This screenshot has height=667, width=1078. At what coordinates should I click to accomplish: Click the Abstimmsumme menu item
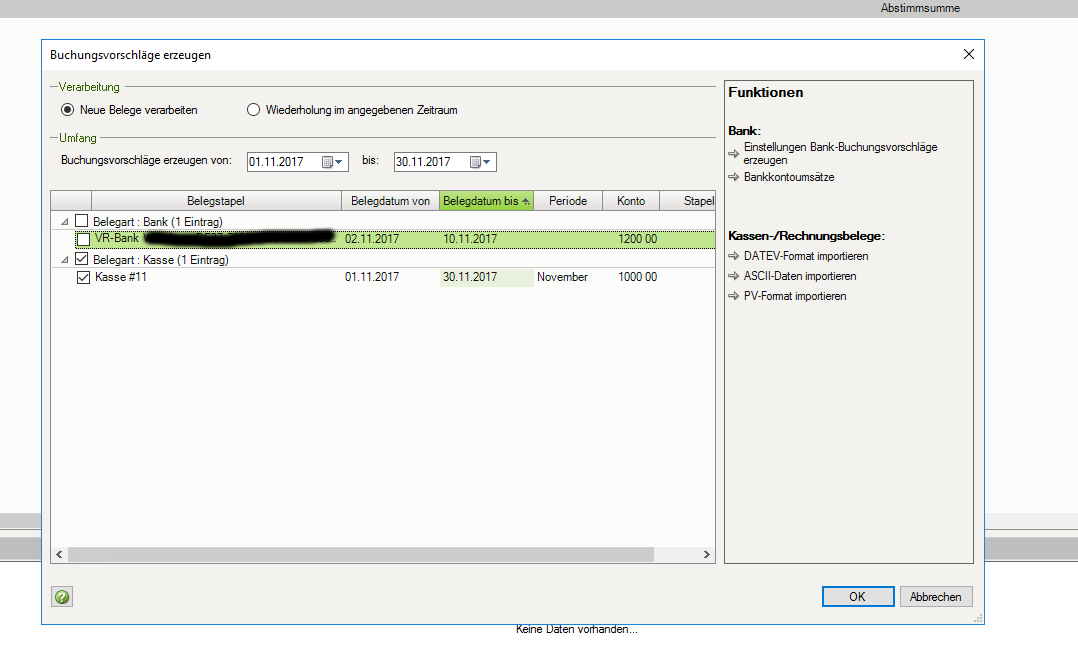pos(919,8)
